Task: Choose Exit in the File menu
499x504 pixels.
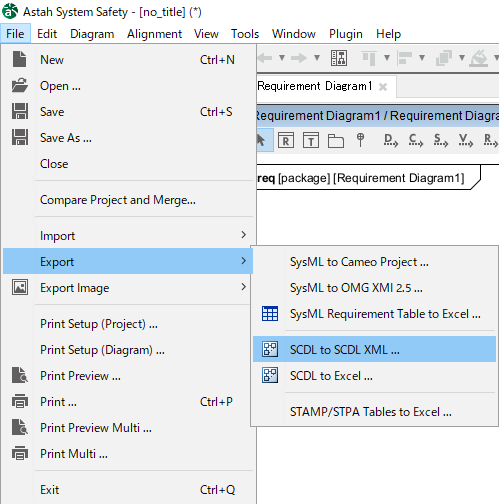Action: (x=128, y=490)
